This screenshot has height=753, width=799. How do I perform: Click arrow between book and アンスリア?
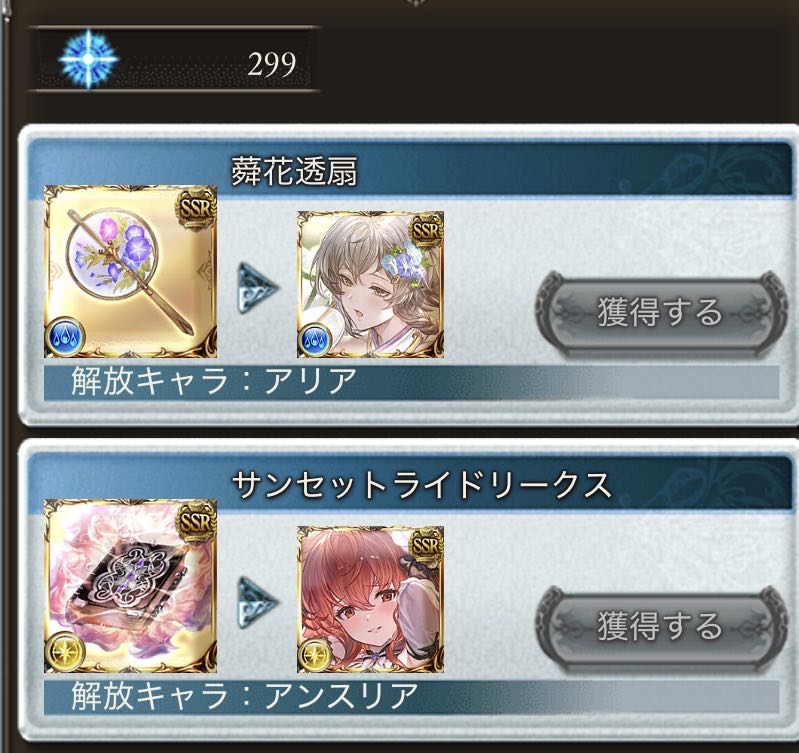pyautogui.click(x=257, y=602)
